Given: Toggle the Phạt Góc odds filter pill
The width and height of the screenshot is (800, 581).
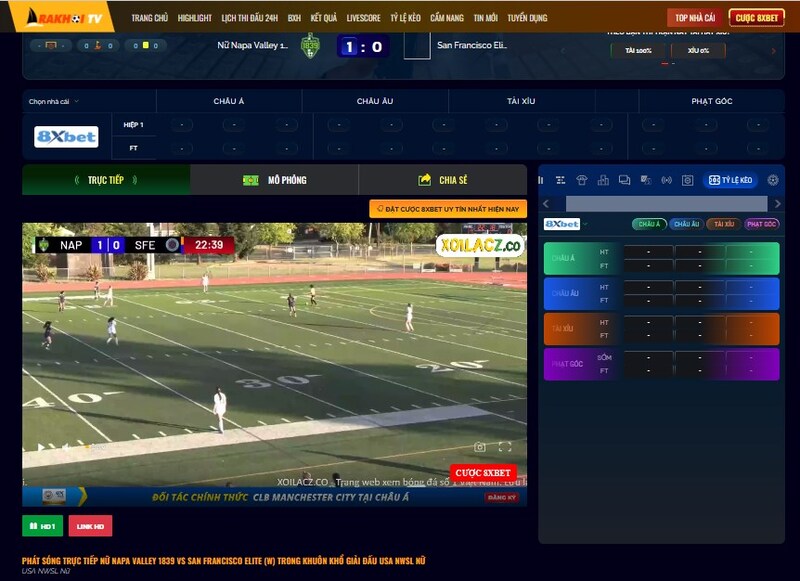Looking at the screenshot, I should coord(761,224).
